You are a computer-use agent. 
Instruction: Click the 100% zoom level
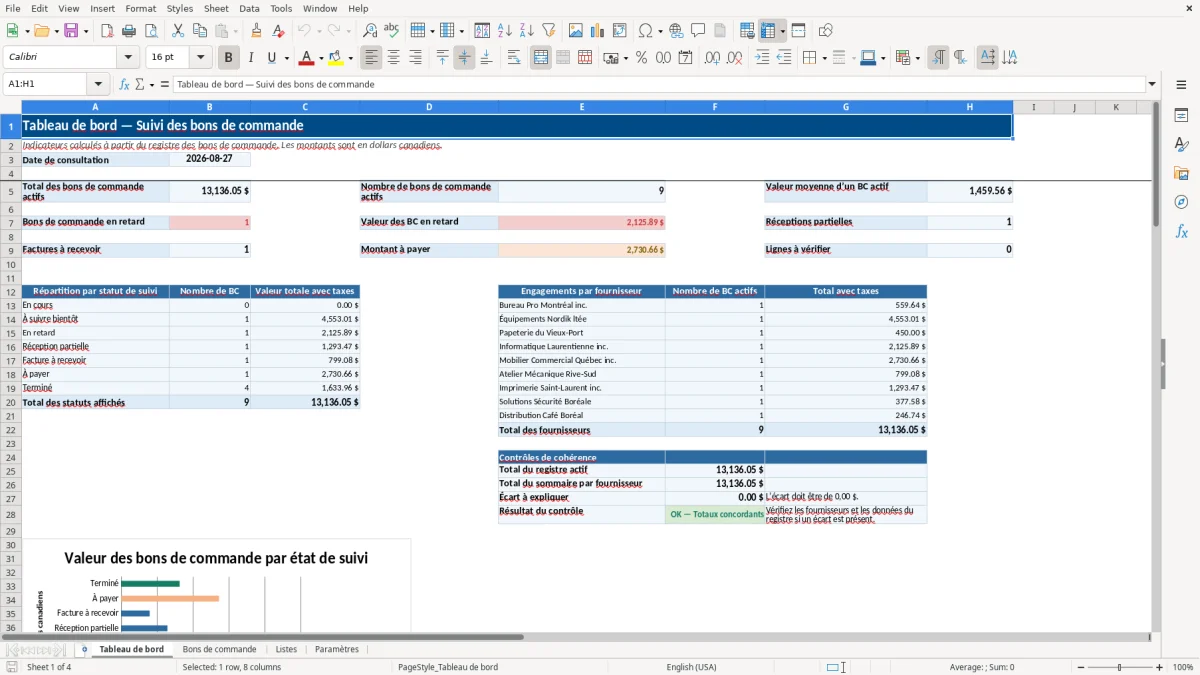[x=1183, y=667]
